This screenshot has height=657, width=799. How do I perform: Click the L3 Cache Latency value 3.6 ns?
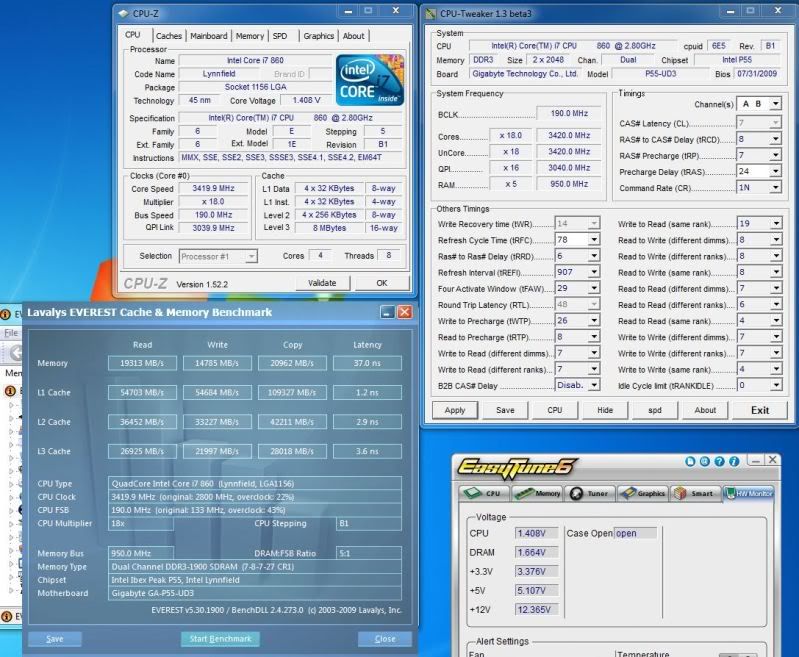pyautogui.click(x=367, y=451)
